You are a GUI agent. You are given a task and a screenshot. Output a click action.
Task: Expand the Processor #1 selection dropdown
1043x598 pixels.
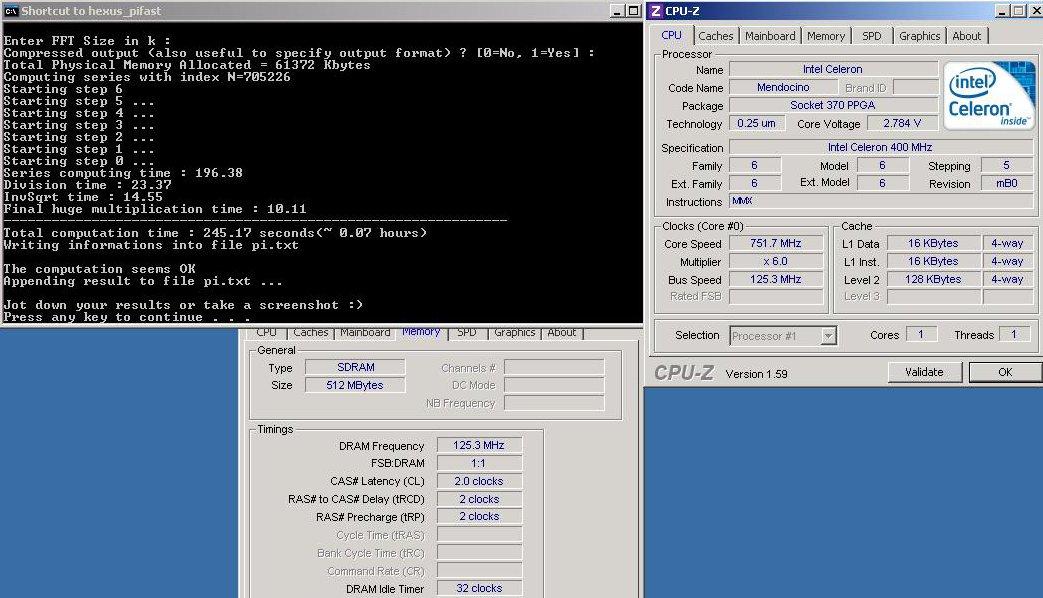[x=828, y=336]
